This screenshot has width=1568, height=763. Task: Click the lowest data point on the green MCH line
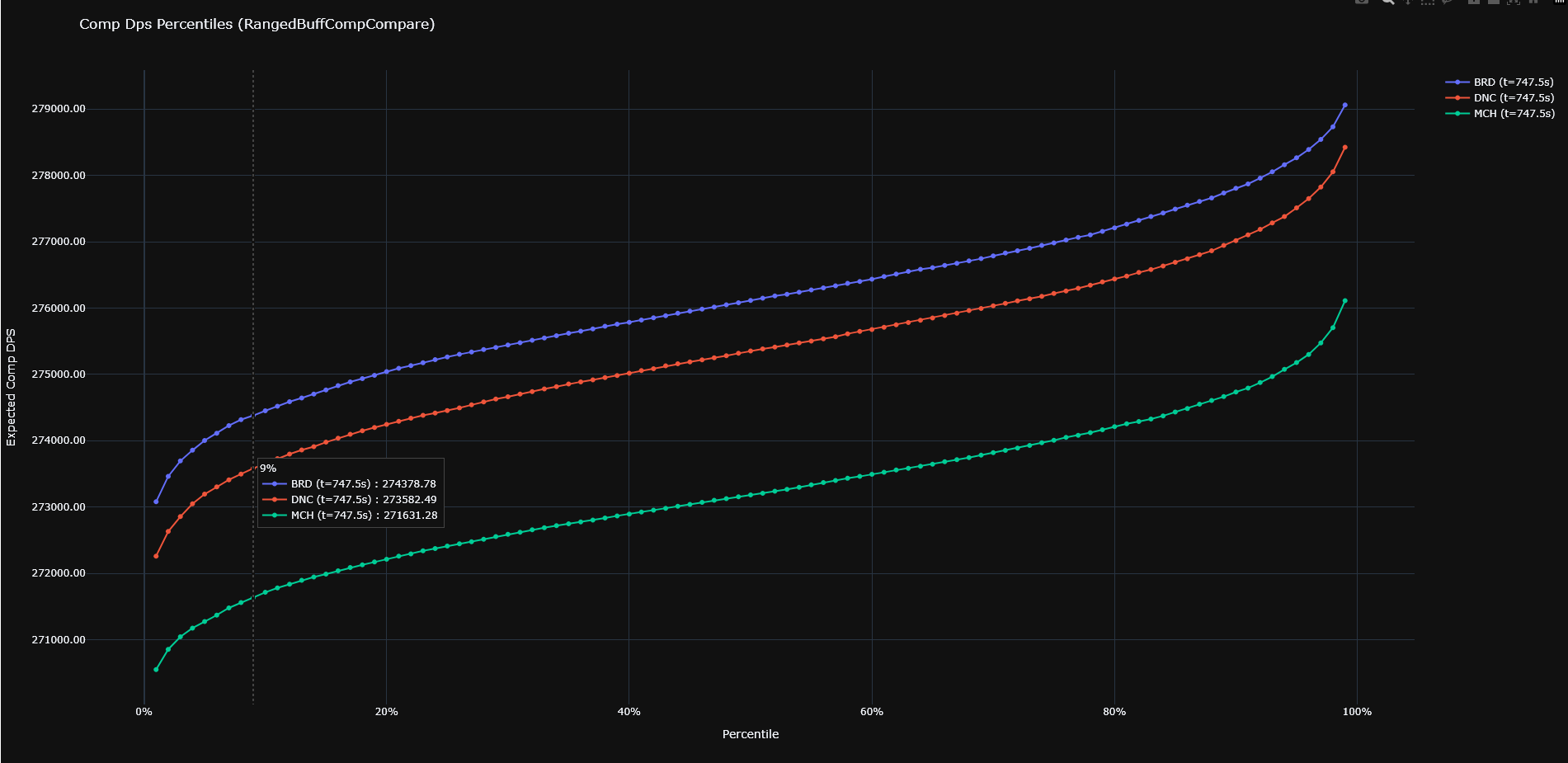tap(156, 670)
